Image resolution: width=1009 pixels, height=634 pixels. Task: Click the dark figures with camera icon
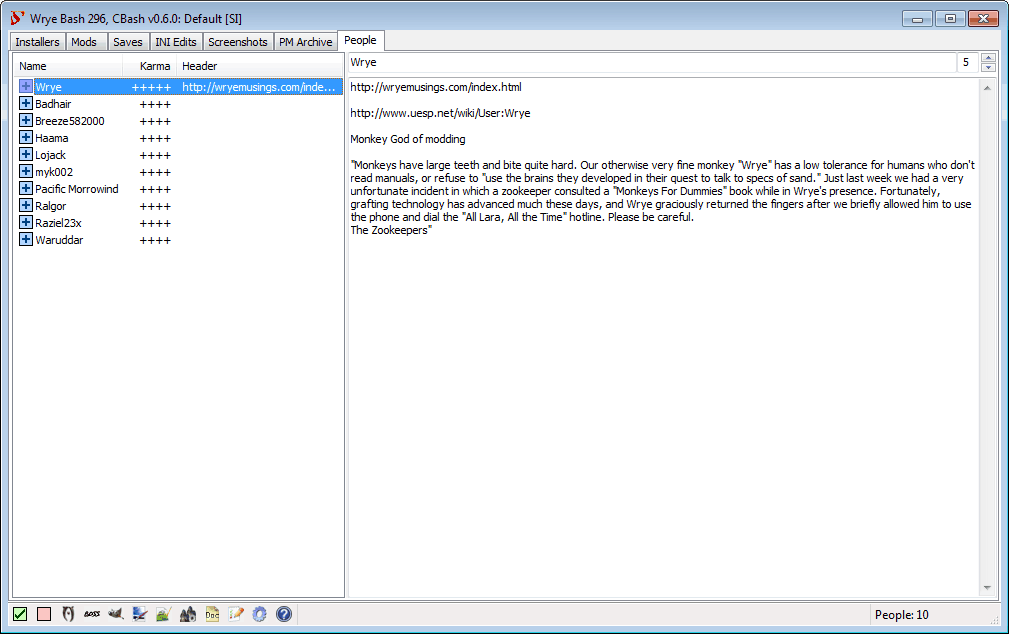click(187, 614)
